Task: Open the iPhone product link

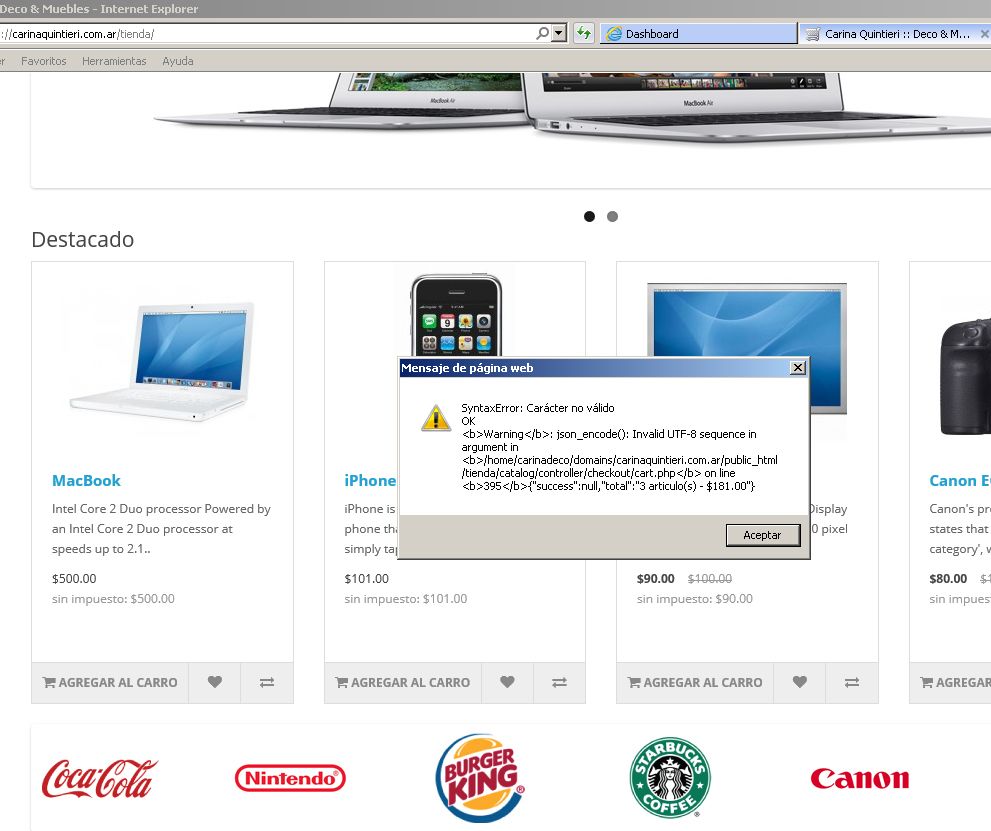Action: click(x=370, y=481)
